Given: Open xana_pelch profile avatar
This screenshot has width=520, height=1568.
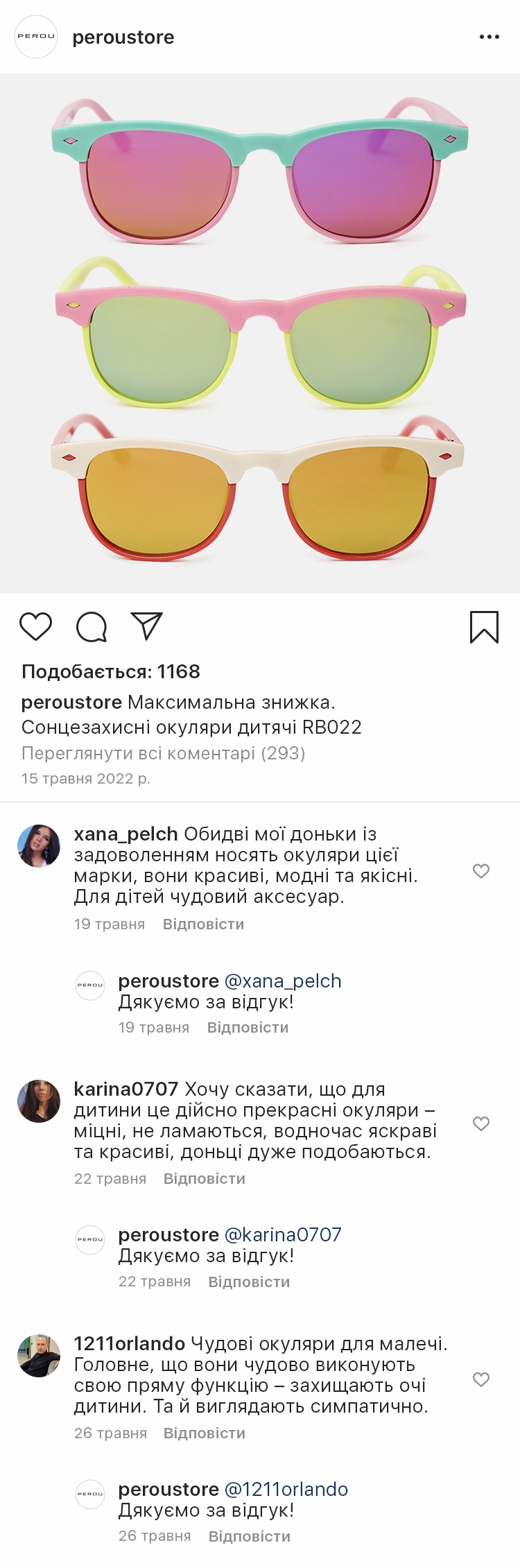Looking at the screenshot, I should point(39,846).
